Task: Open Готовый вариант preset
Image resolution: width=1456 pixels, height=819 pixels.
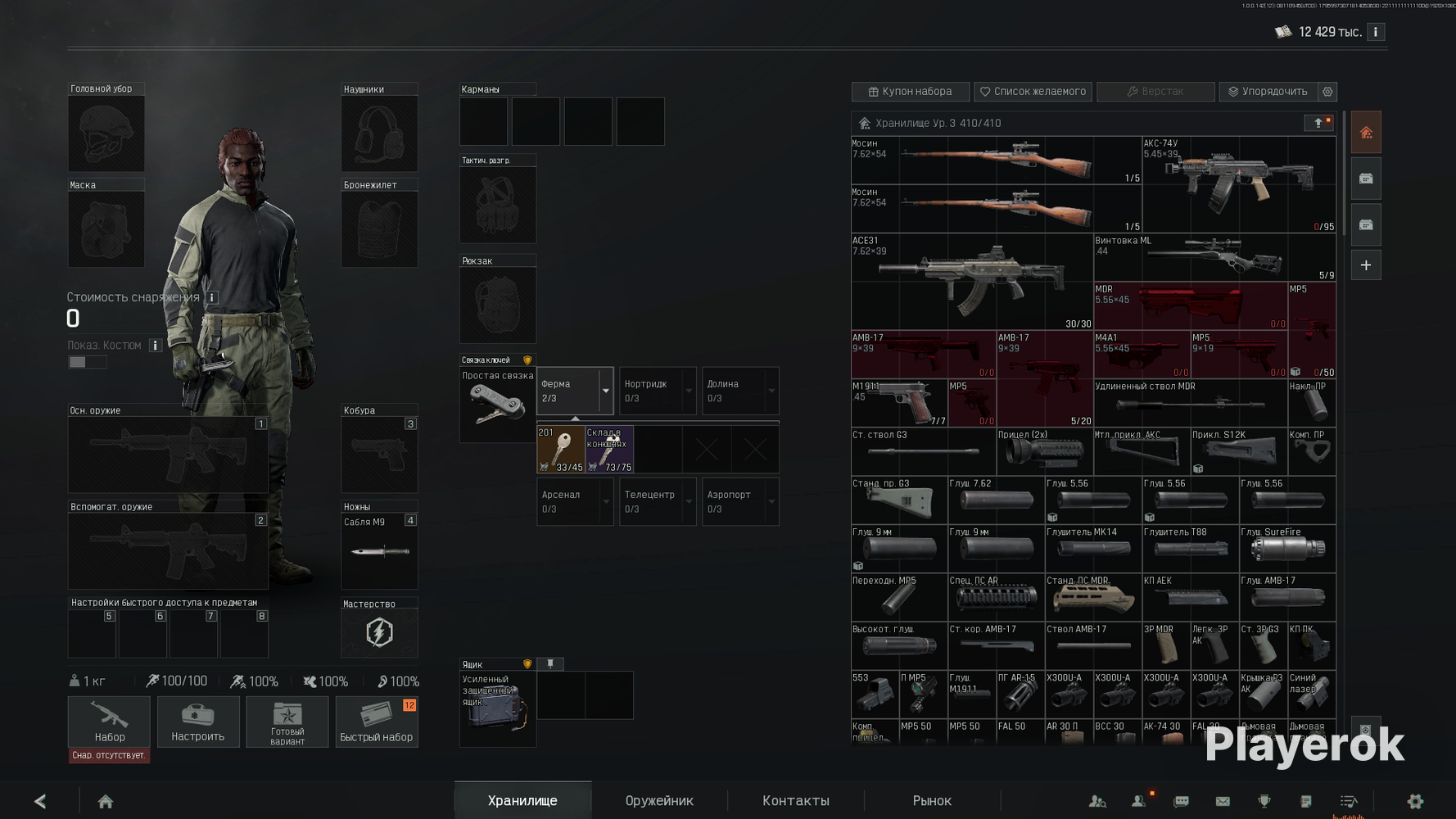Action: coord(287,722)
